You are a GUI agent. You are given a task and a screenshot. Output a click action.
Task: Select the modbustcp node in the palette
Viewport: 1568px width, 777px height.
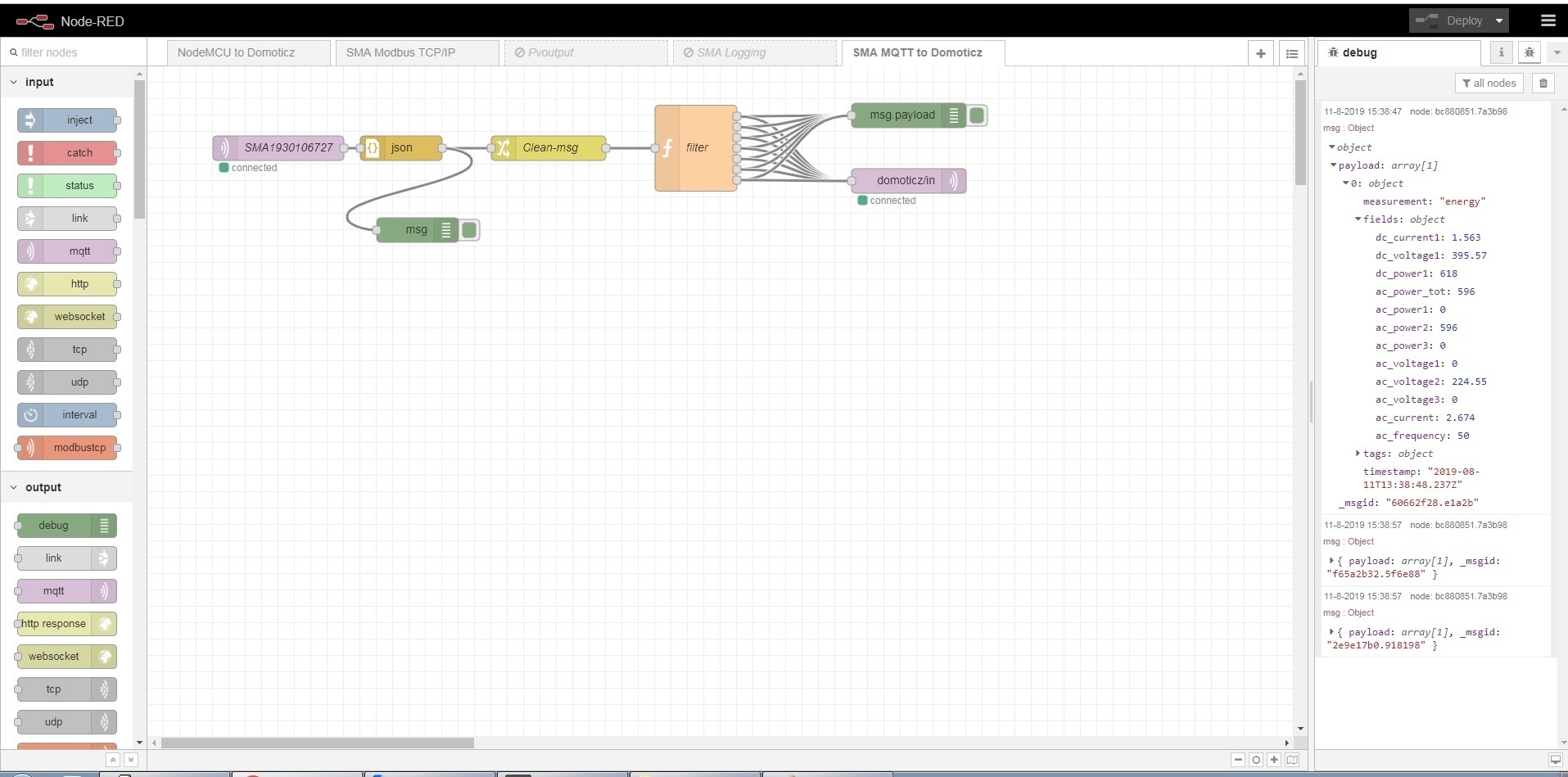pos(67,448)
